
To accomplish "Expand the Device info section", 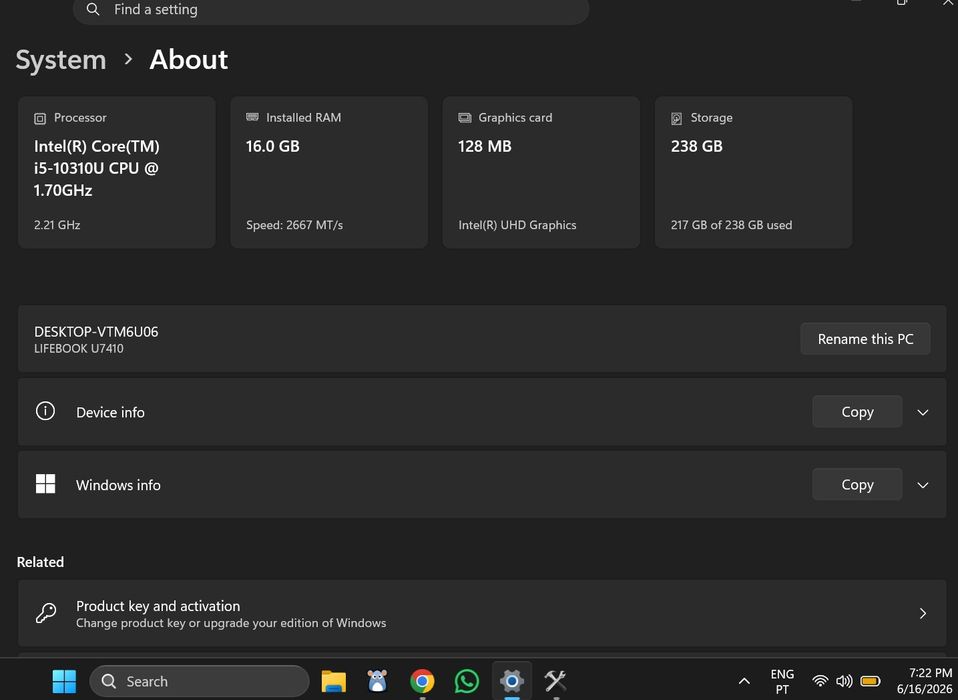I will [x=923, y=412].
